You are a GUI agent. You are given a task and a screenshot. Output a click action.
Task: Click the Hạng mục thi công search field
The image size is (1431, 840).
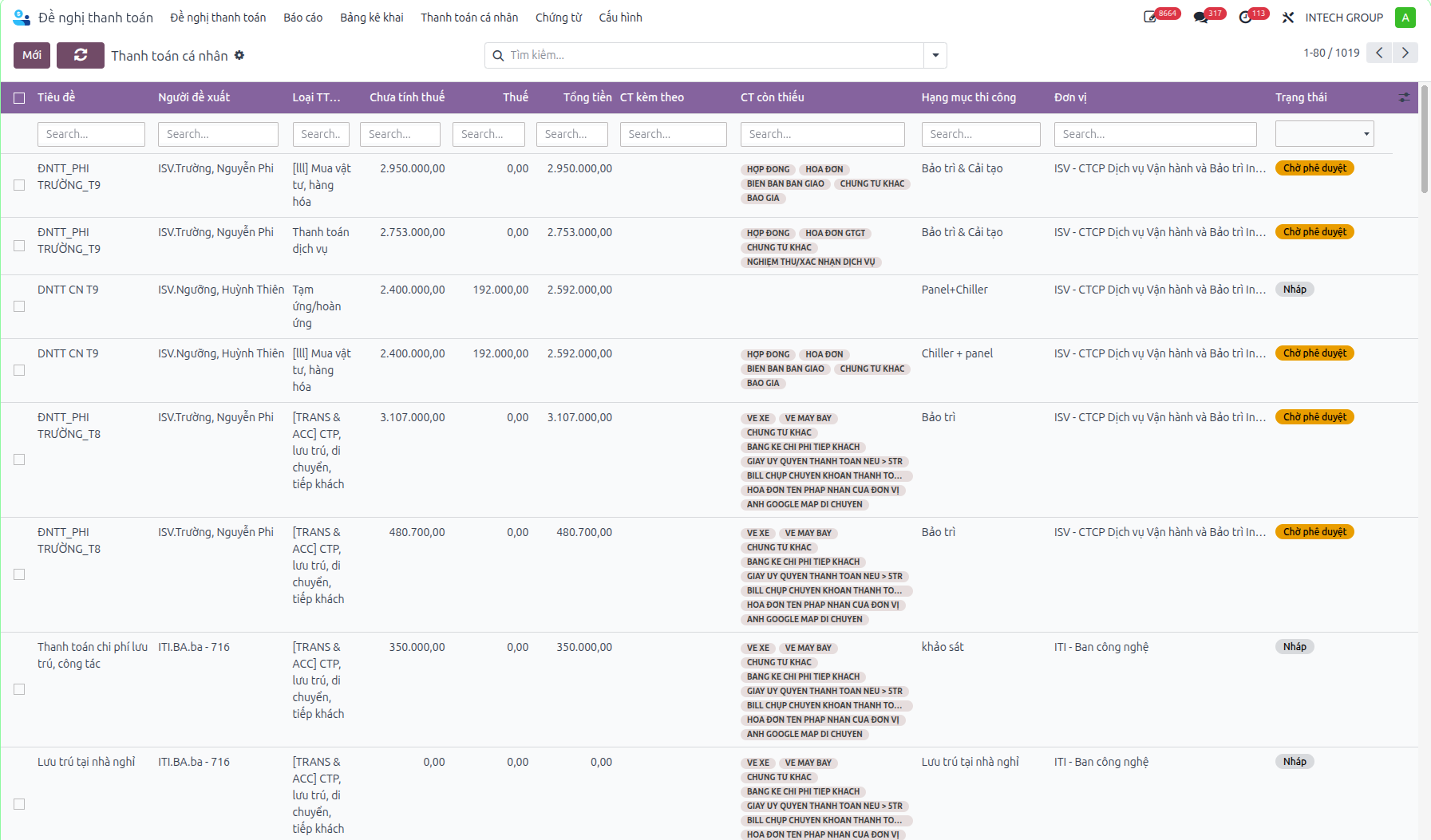click(981, 134)
